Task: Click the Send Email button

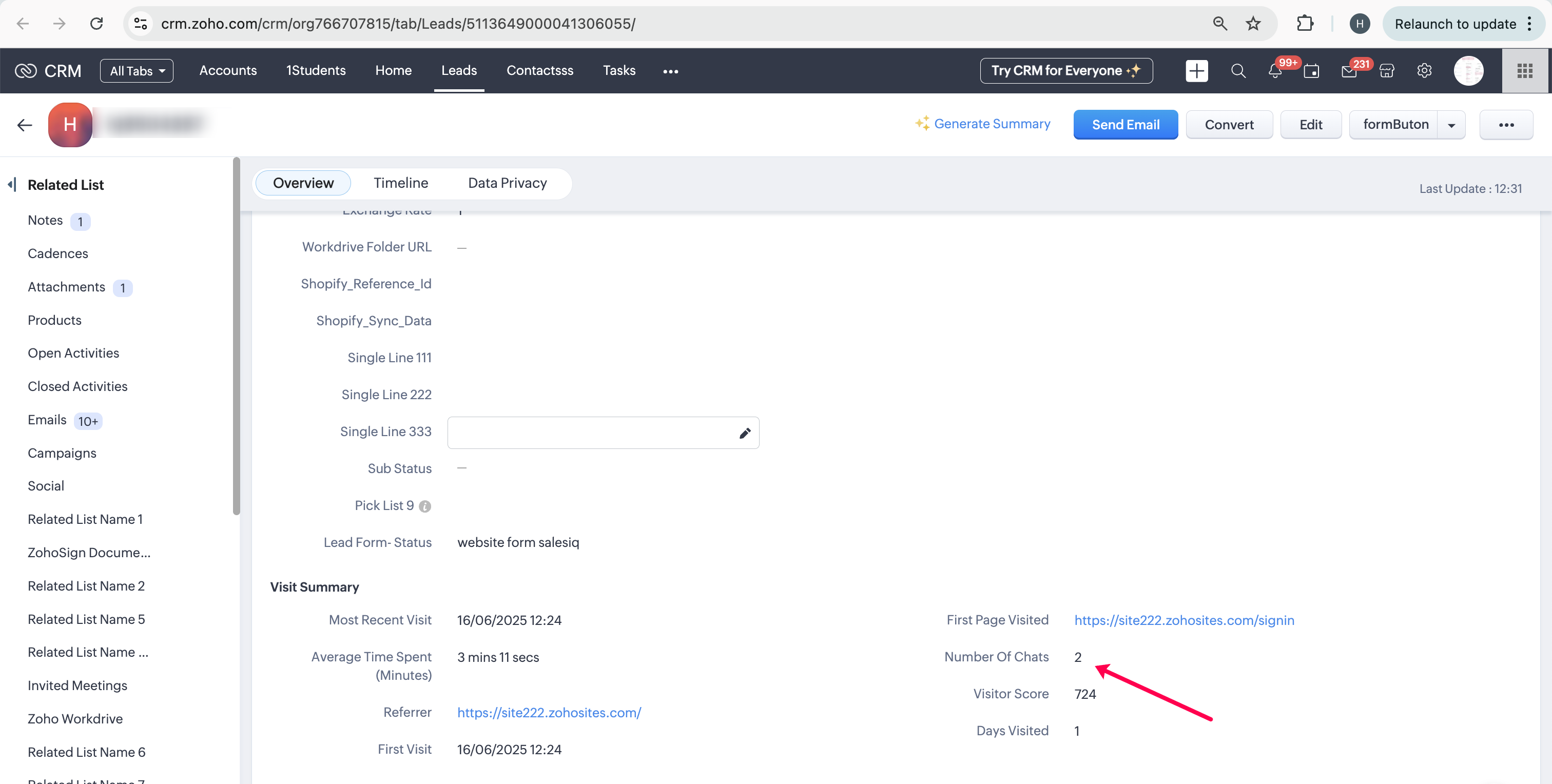Action: coord(1125,125)
